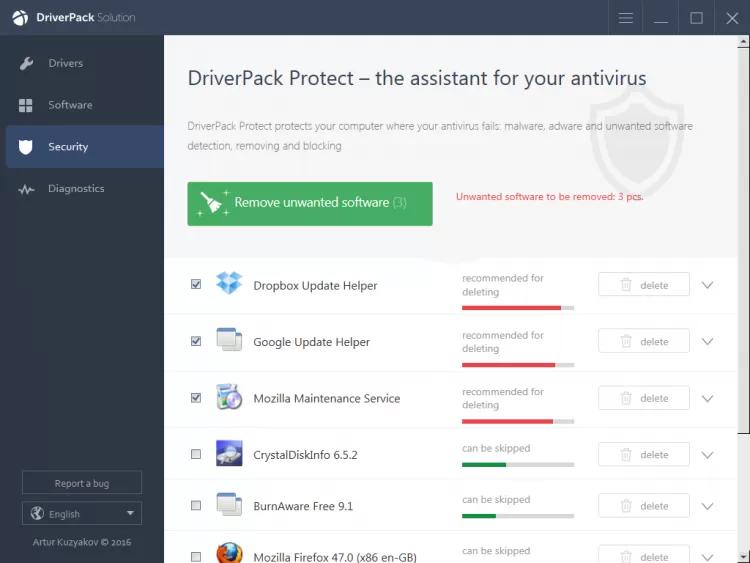Click the pulse icon beside Diagnostics
Image resolution: width=750 pixels, height=563 pixels.
(x=26, y=189)
